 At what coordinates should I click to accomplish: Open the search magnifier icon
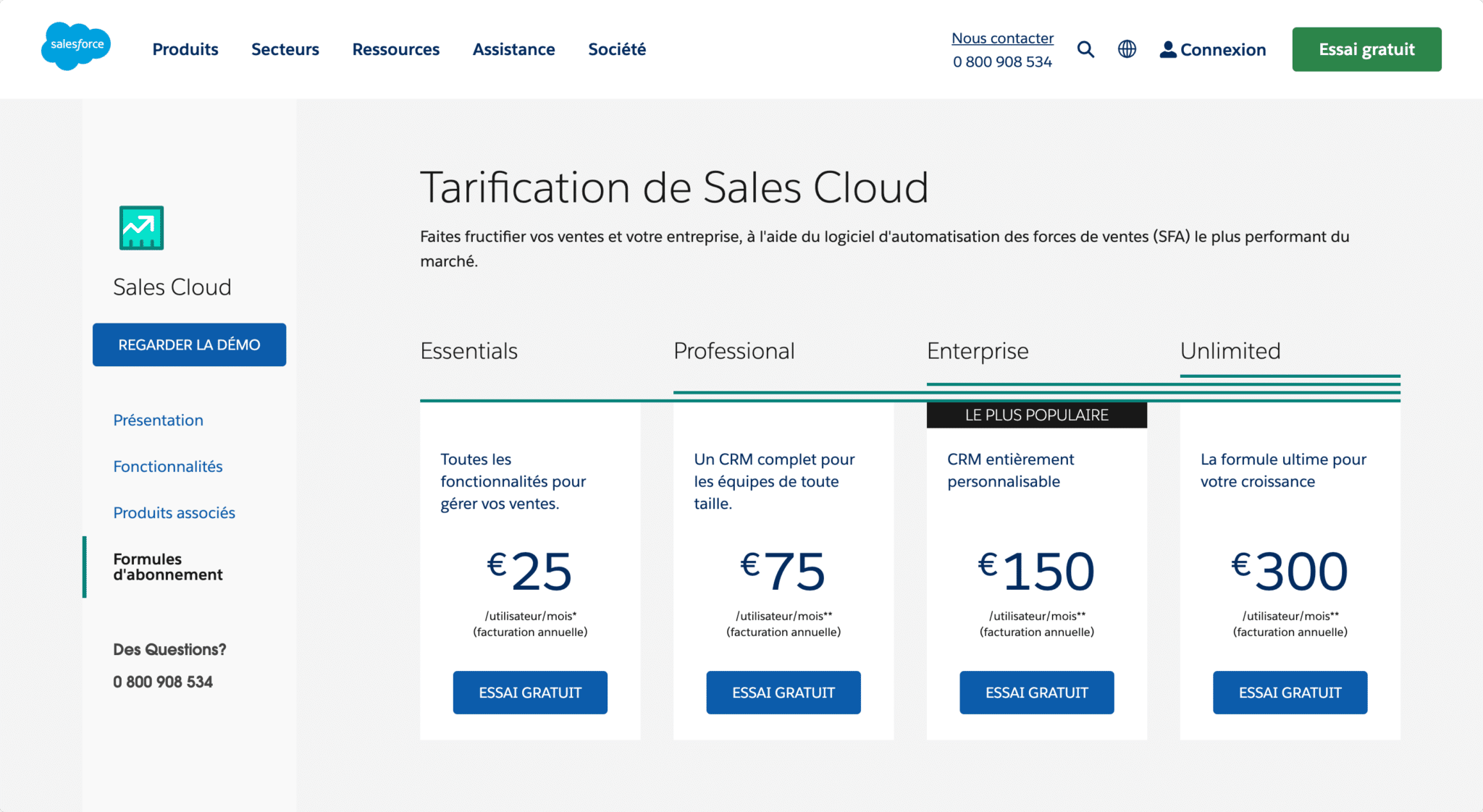pyautogui.click(x=1085, y=48)
